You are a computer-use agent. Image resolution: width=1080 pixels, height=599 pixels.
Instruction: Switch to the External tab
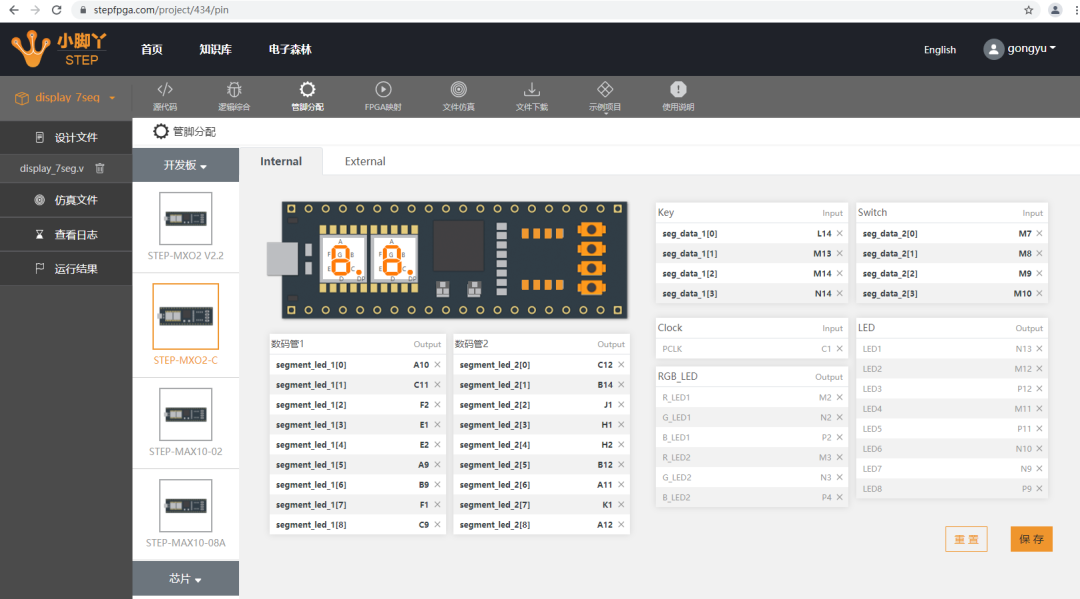click(365, 161)
